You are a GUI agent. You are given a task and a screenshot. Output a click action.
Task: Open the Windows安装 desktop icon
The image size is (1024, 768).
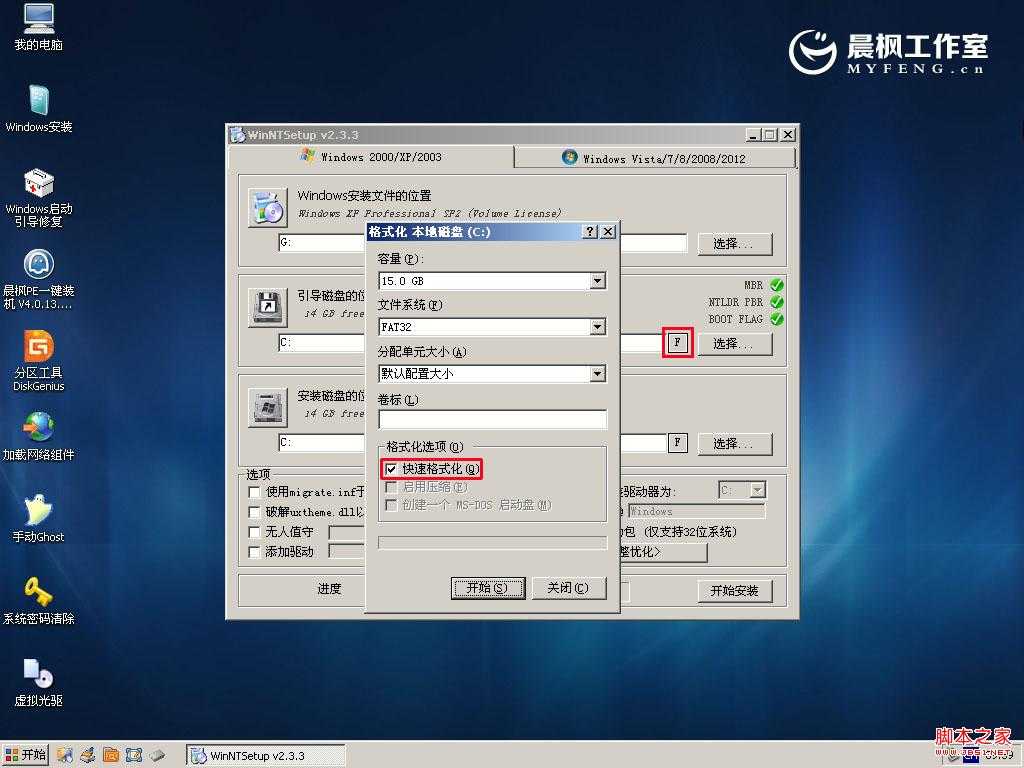click(38, 105)
